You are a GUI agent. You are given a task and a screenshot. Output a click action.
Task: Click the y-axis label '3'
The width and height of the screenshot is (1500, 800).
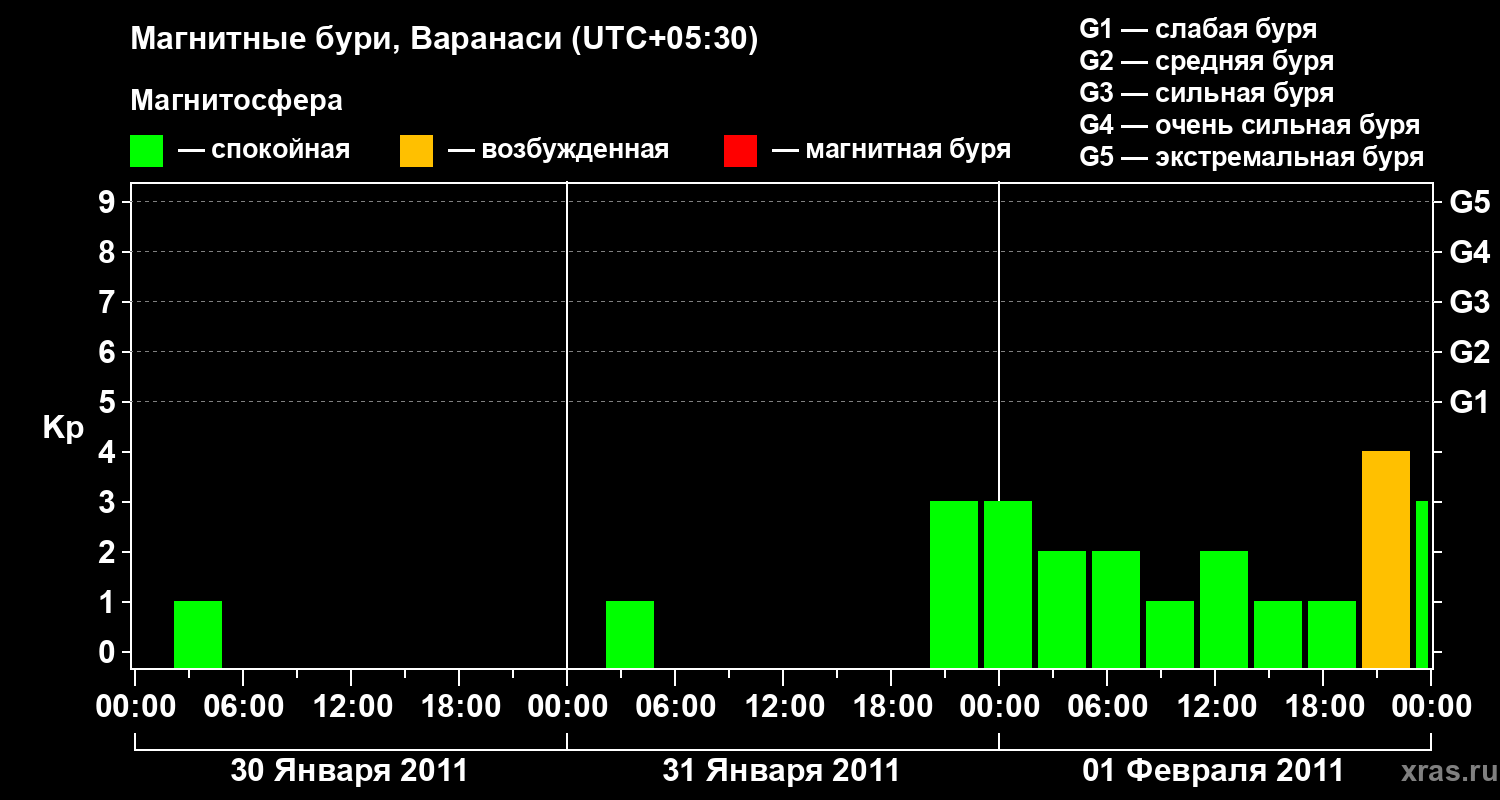pos(109,503)
